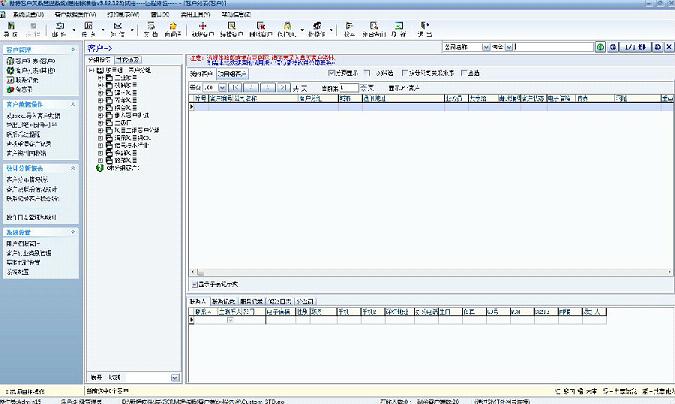Click the first green toolbar icon at far left
This screenshot has height=404, width=675.
(12, 26)
